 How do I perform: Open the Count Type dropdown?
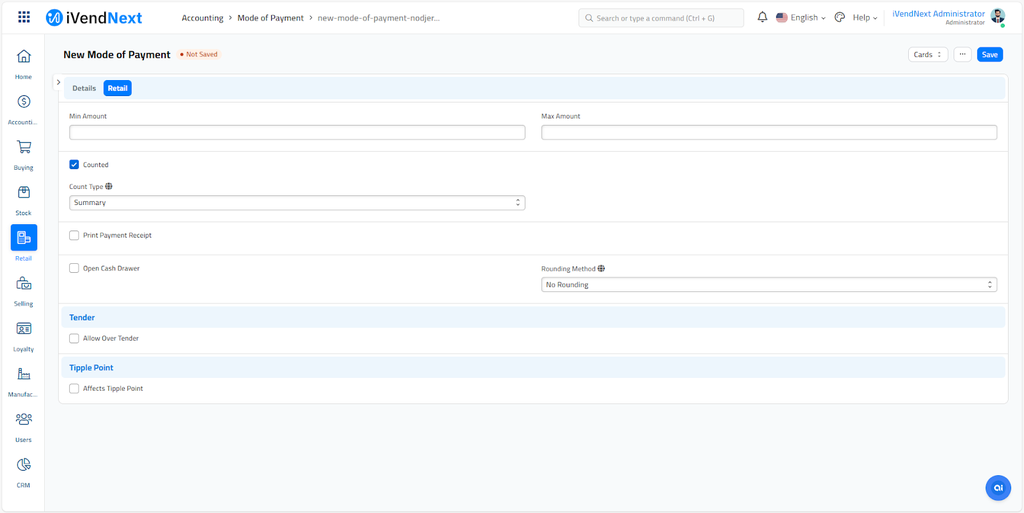point(297,203)
